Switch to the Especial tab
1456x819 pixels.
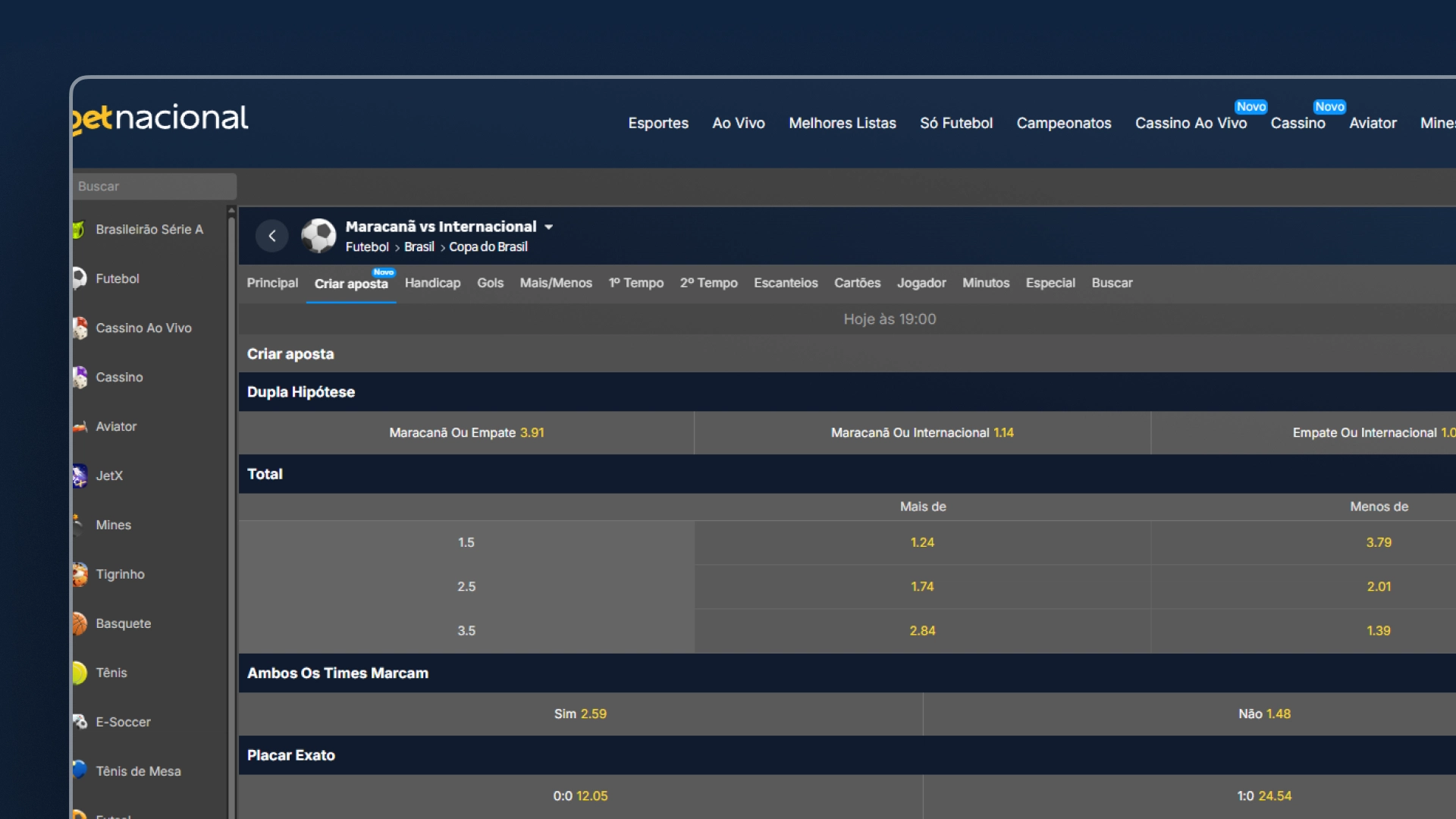pos(1050,283)
